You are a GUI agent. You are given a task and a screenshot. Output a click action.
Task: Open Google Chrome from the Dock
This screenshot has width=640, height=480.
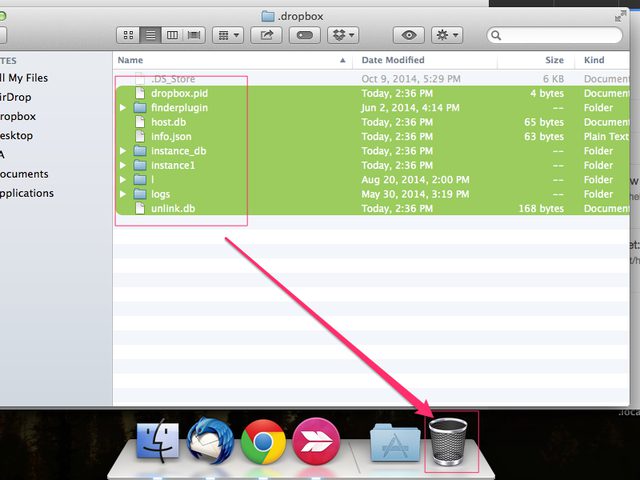[264, 441]
